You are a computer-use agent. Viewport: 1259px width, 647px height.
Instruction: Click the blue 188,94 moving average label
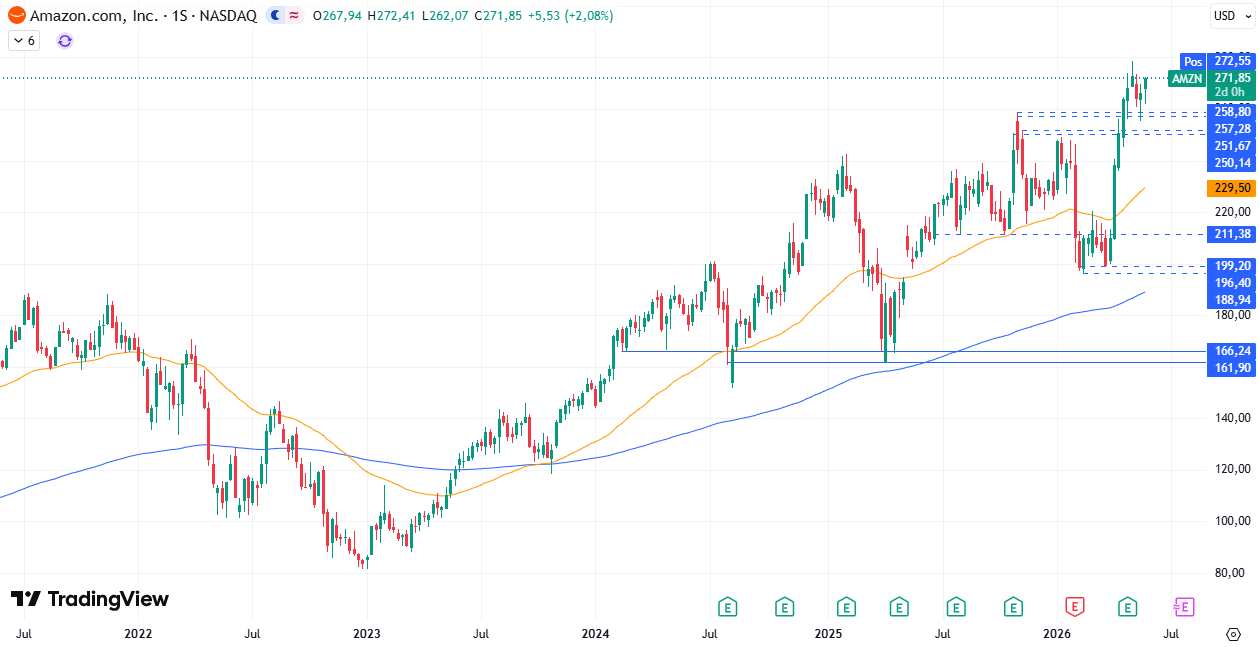click(1233, 300)
